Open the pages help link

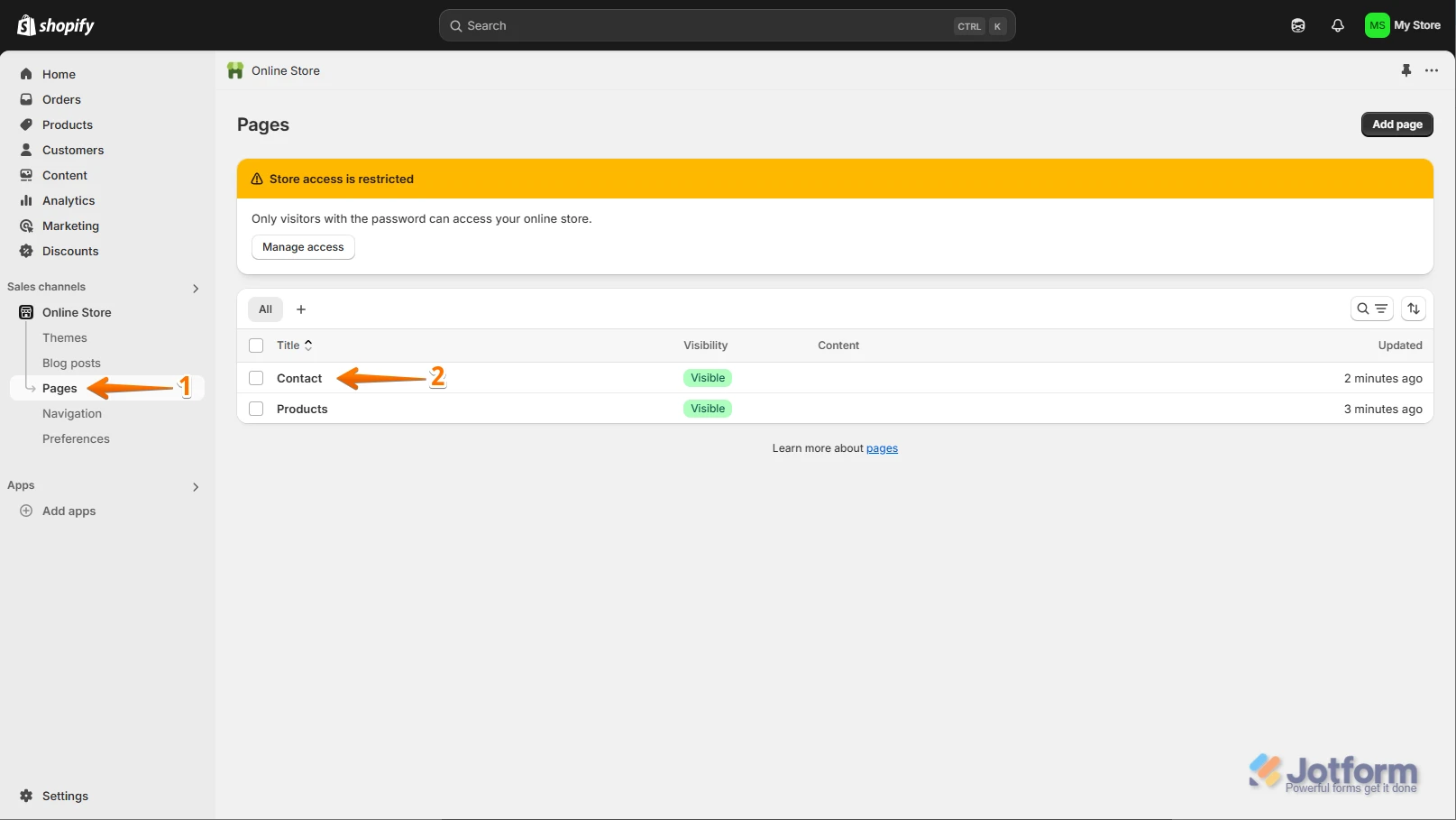881,447
